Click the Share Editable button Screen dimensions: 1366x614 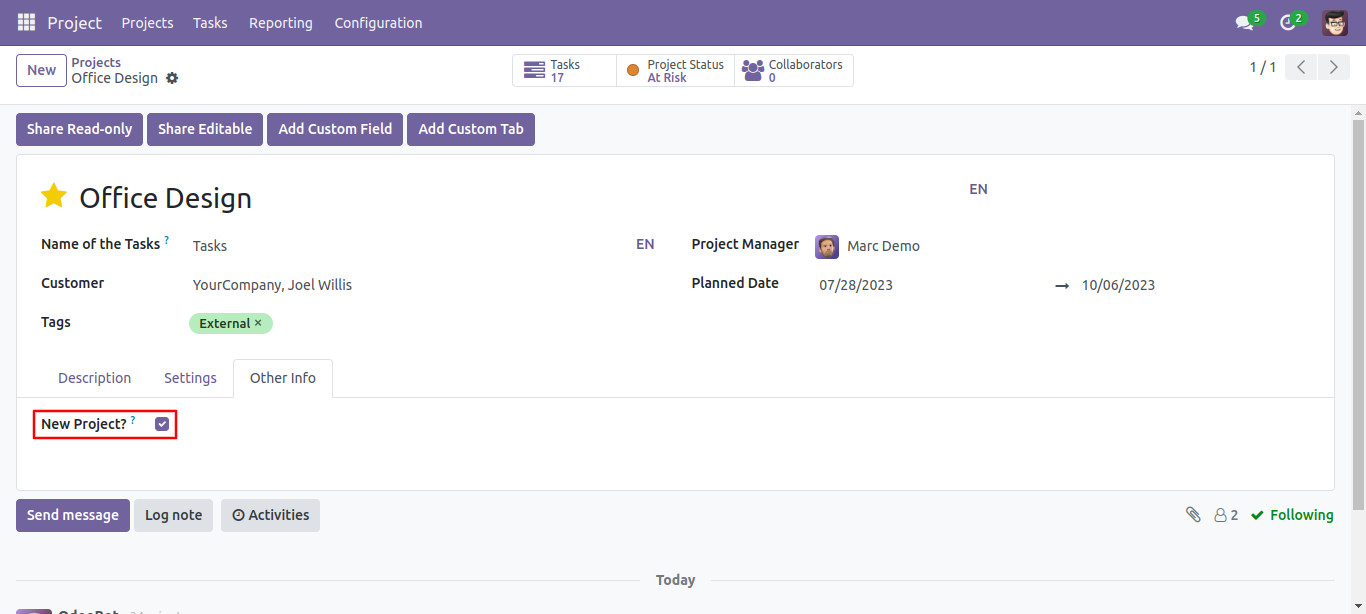coord(205,129)
